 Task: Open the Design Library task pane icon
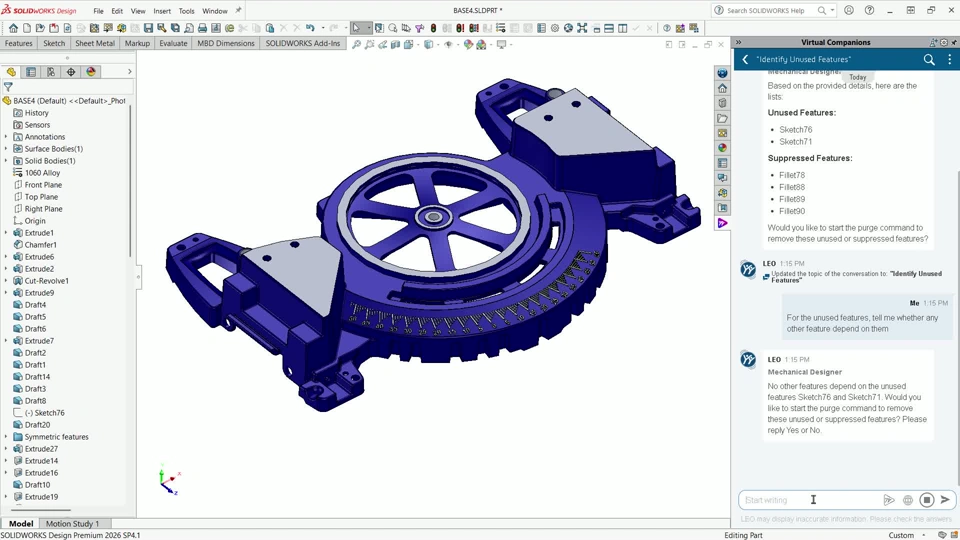(x=722, y=103)
